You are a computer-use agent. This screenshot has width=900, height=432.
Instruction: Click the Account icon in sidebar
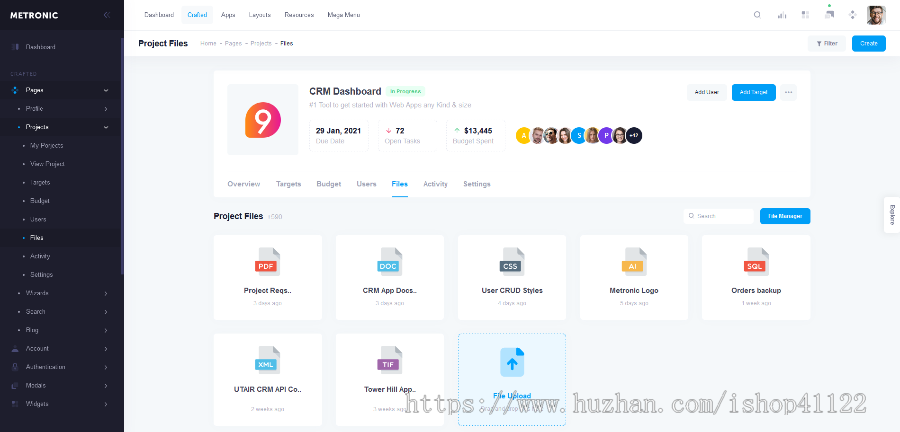[15, 349]
